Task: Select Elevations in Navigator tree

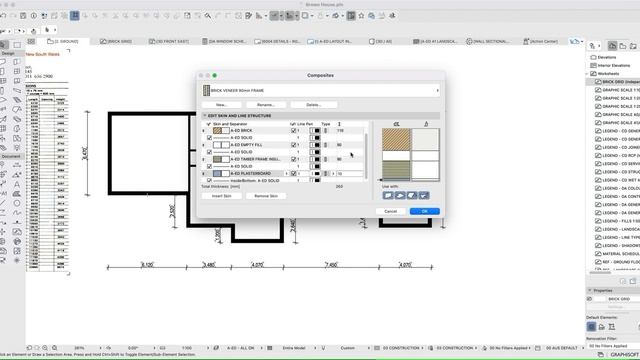Action: point(607,57)
